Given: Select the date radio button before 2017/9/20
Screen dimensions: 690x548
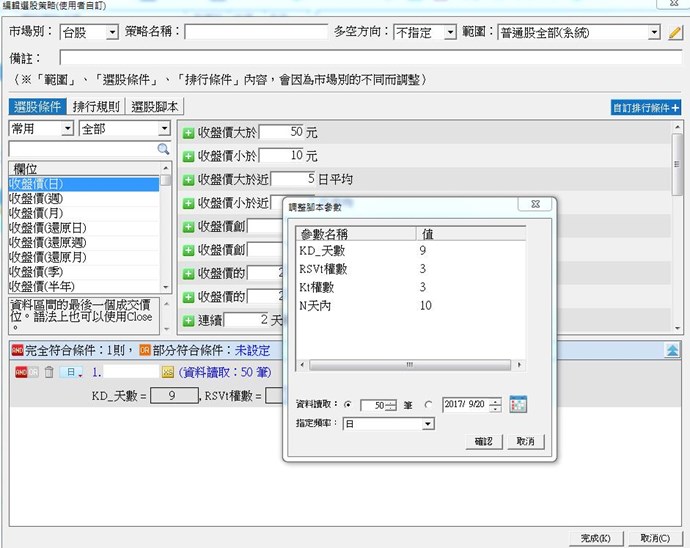Looking at the screenshot, I should click(x=429, y=404).
